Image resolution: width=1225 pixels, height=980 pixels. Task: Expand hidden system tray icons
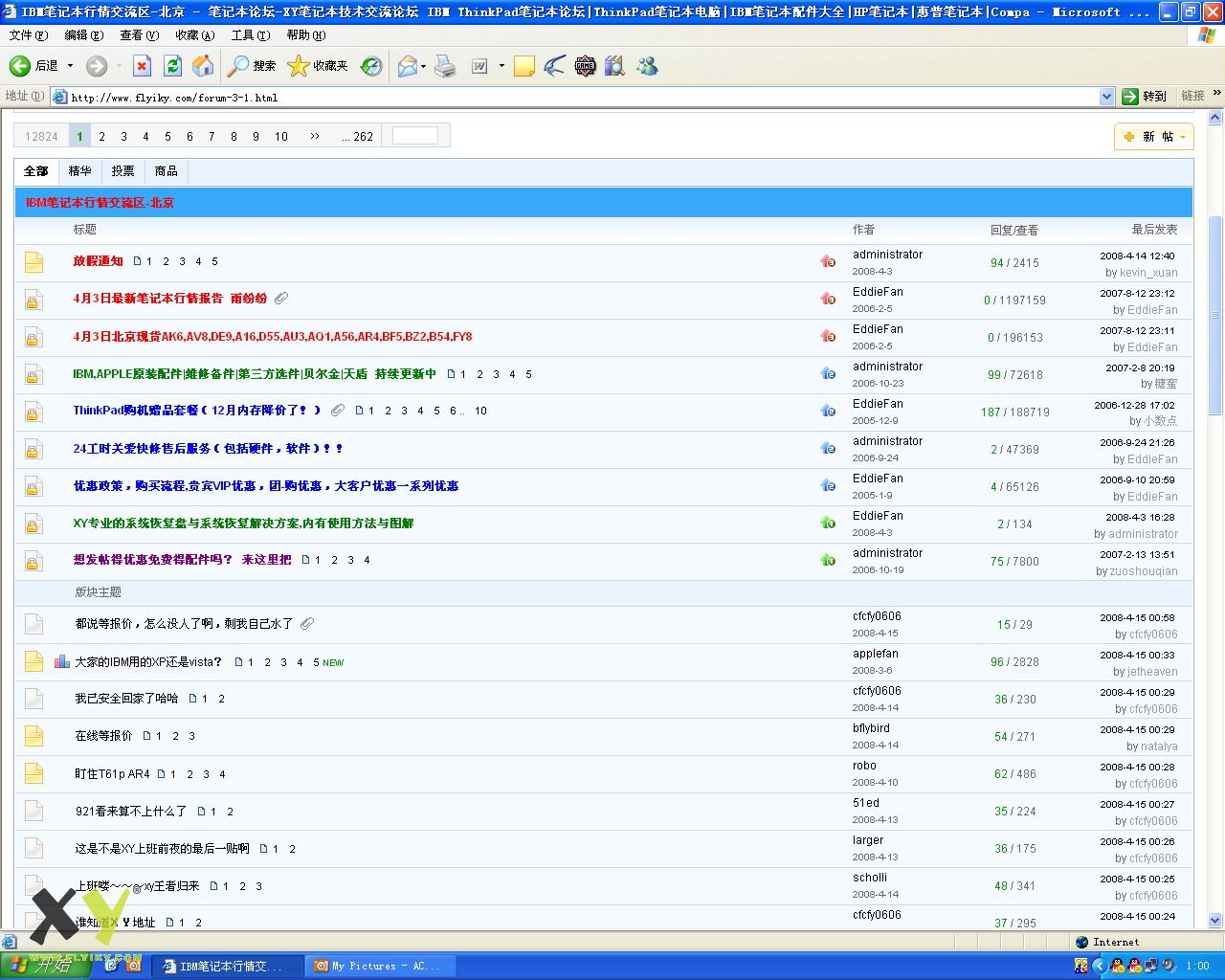[1099, 966]
